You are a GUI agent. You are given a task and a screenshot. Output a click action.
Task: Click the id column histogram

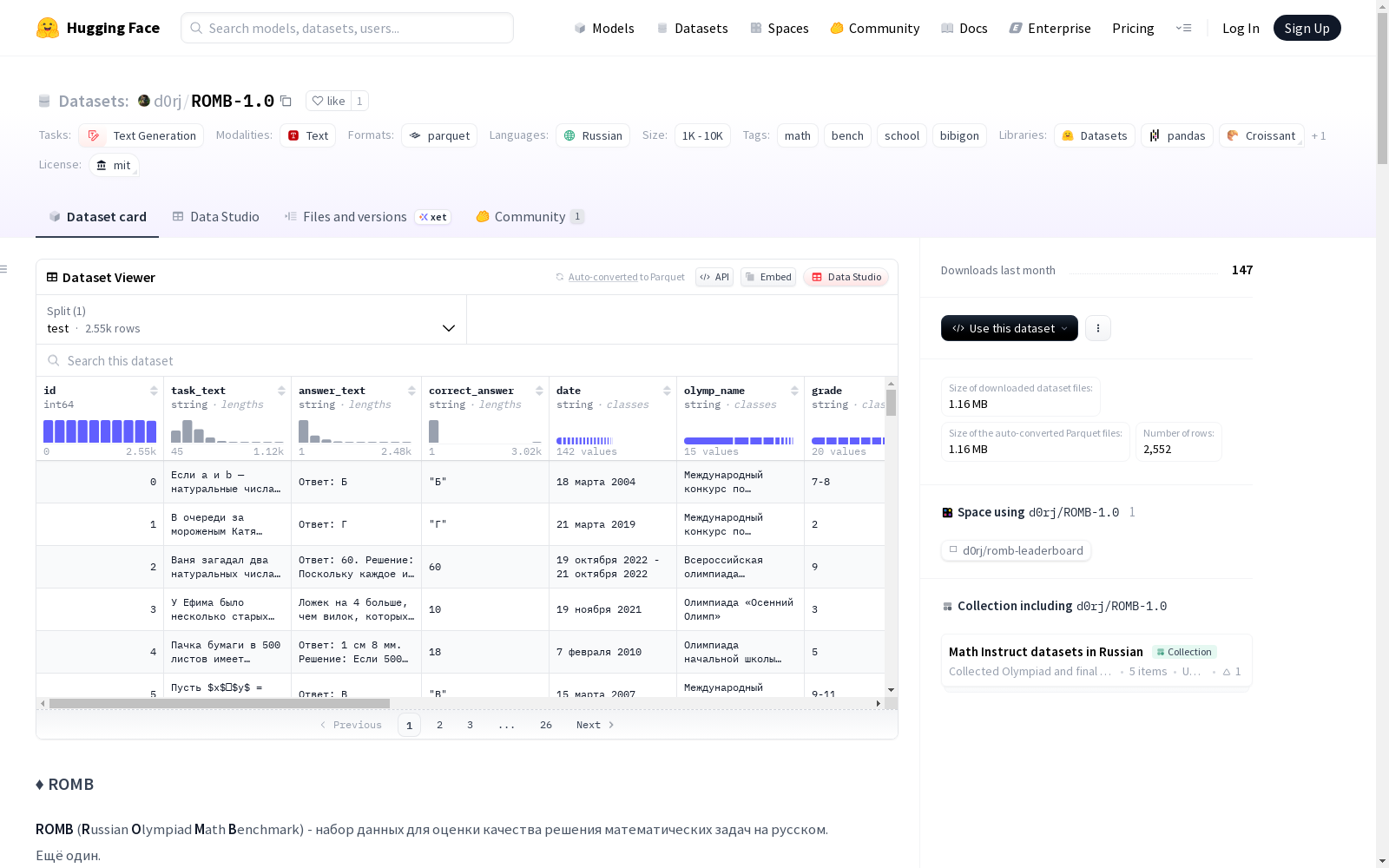click(100, 431)
